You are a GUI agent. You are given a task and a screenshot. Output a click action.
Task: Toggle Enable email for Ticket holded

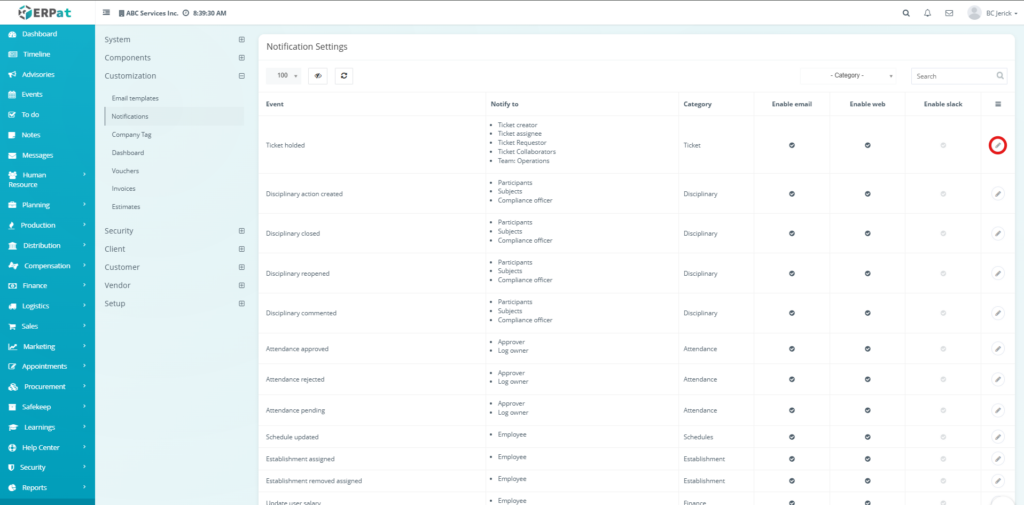coord(792,145)
